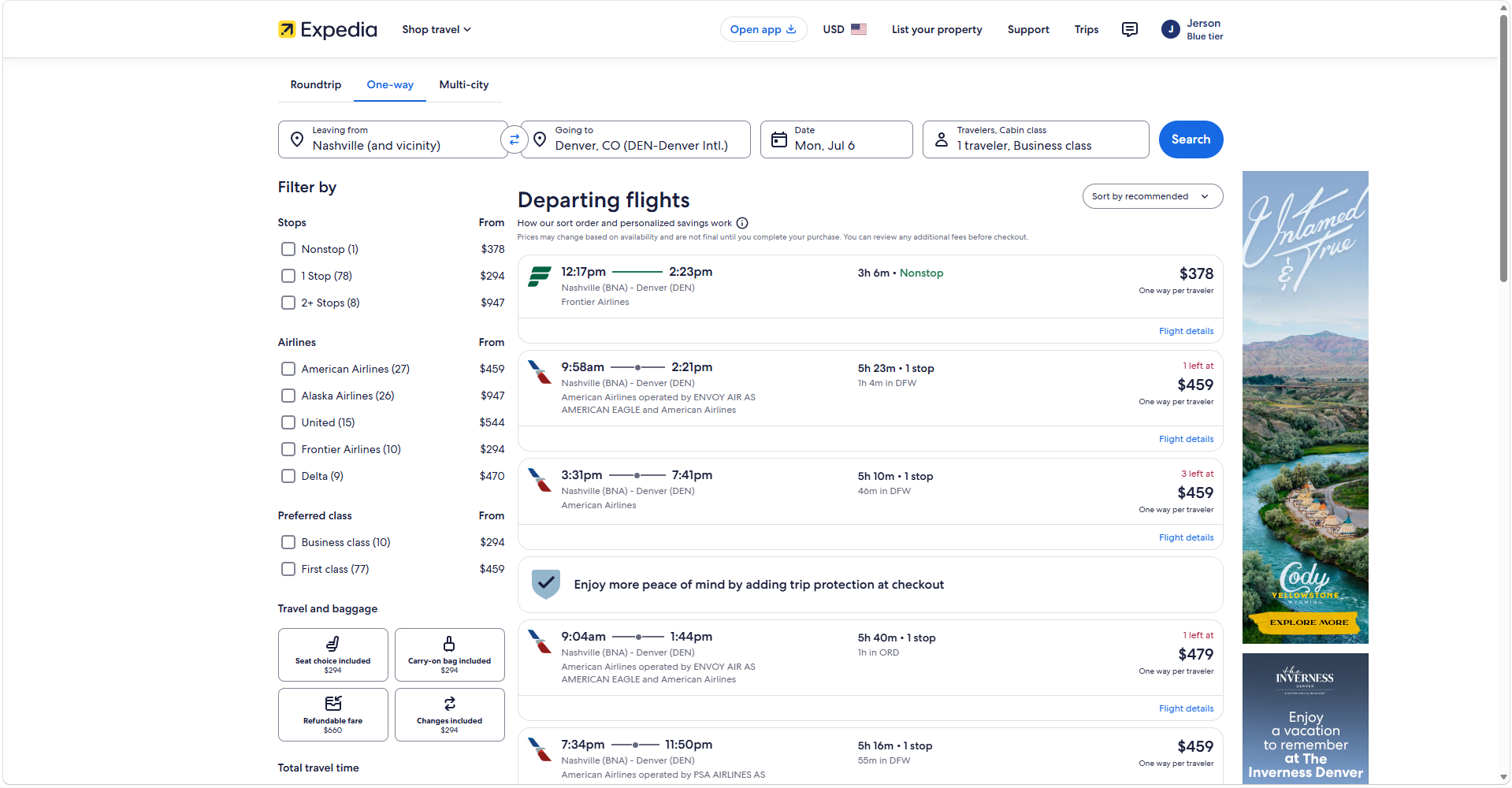Viewport: 1512px width, 788px height.
Task: Click the USD currency label
Action: click(834, 29)
